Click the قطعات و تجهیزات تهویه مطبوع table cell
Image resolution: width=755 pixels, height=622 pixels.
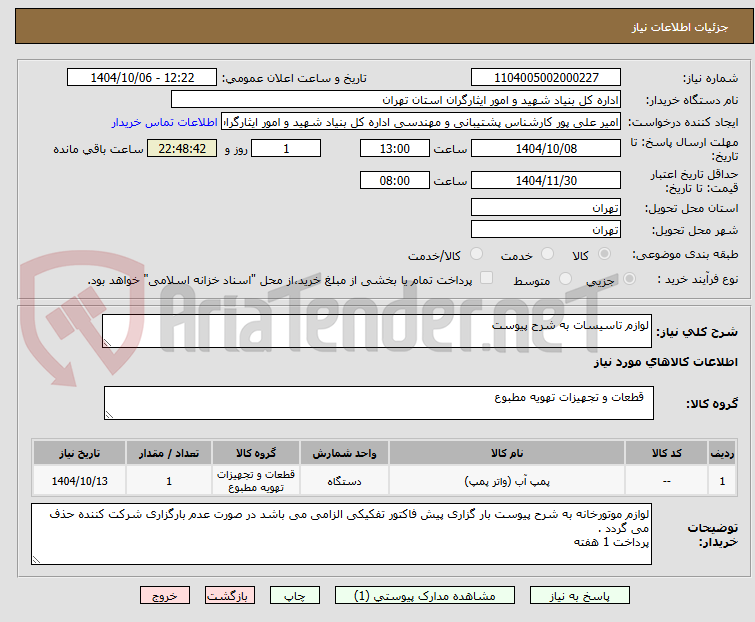(x=256, y=481)
